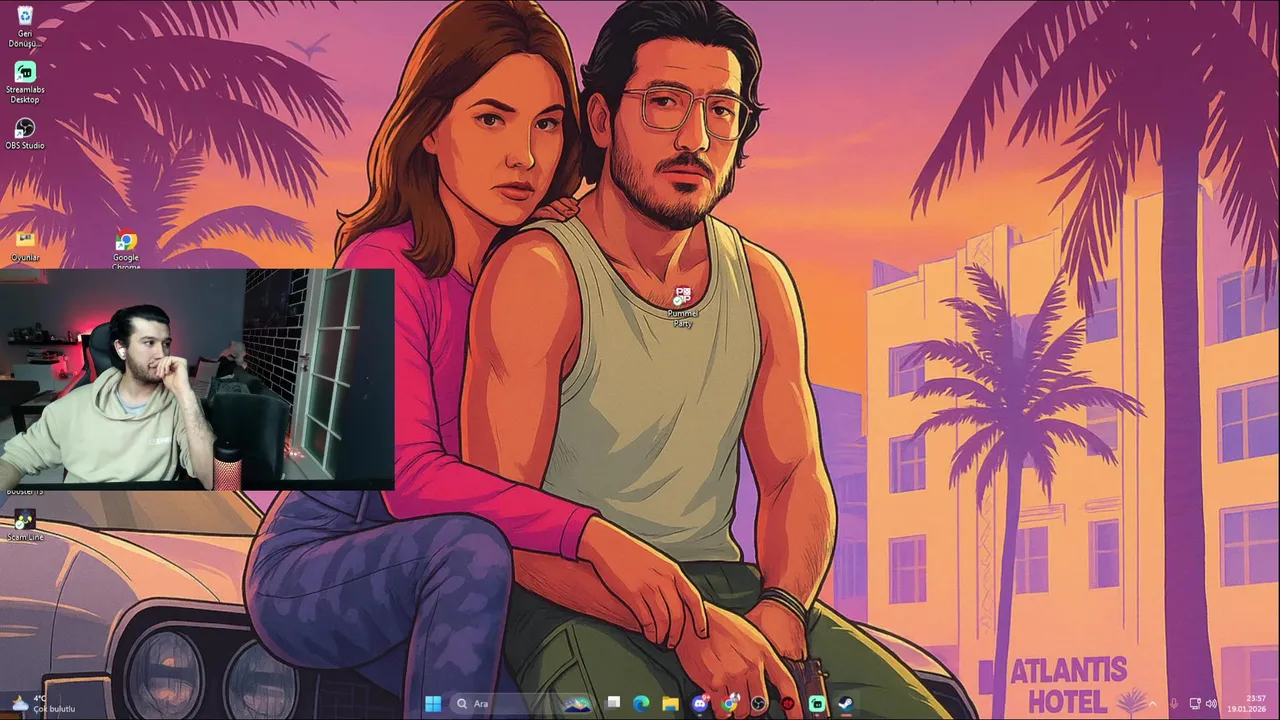The image size is (1280, 720).
Task: Open the Recycle Bin desktop icon
Action: pos(25,25)
